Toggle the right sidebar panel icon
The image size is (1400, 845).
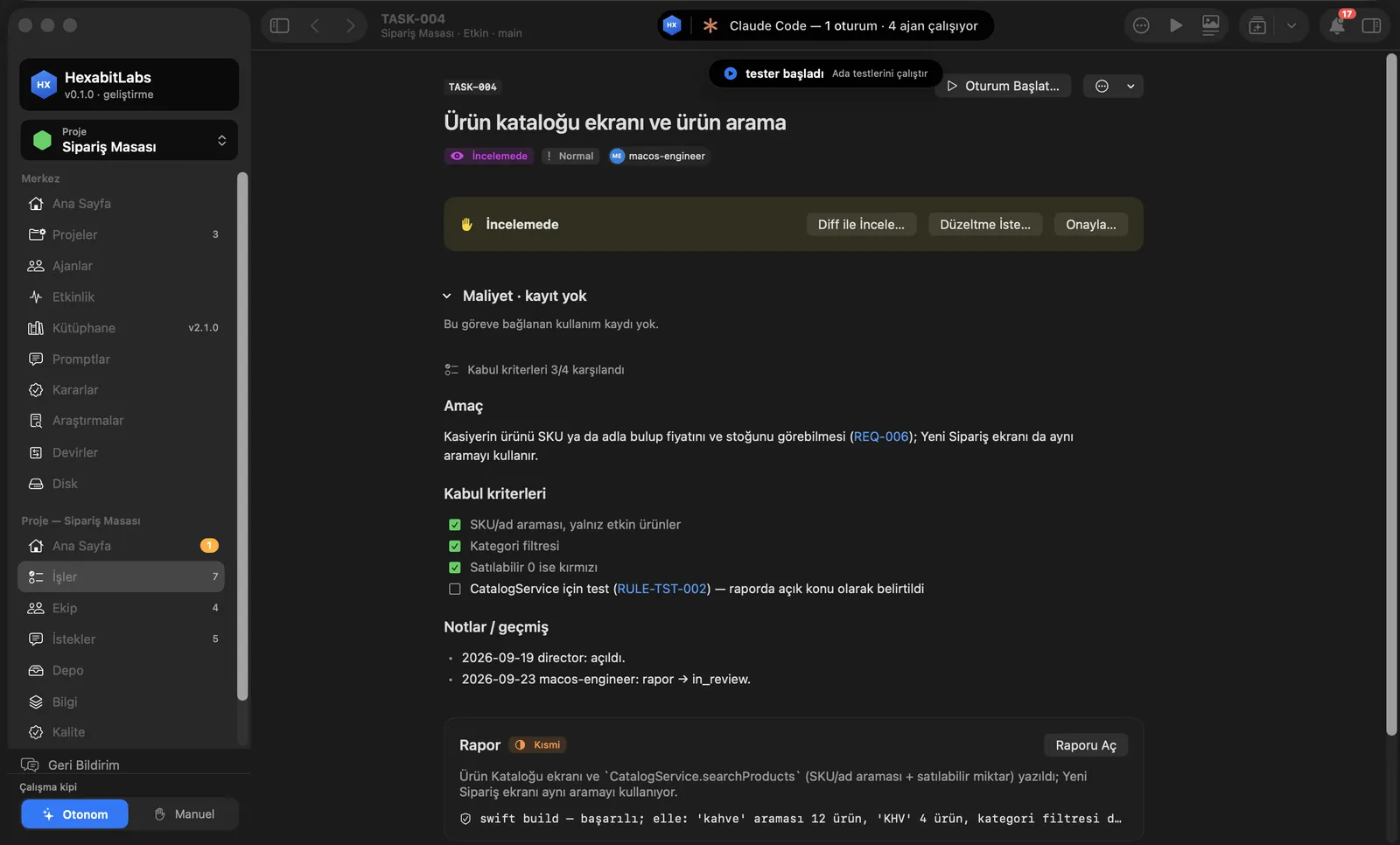pyautogui.click(x=1371, y=25)
